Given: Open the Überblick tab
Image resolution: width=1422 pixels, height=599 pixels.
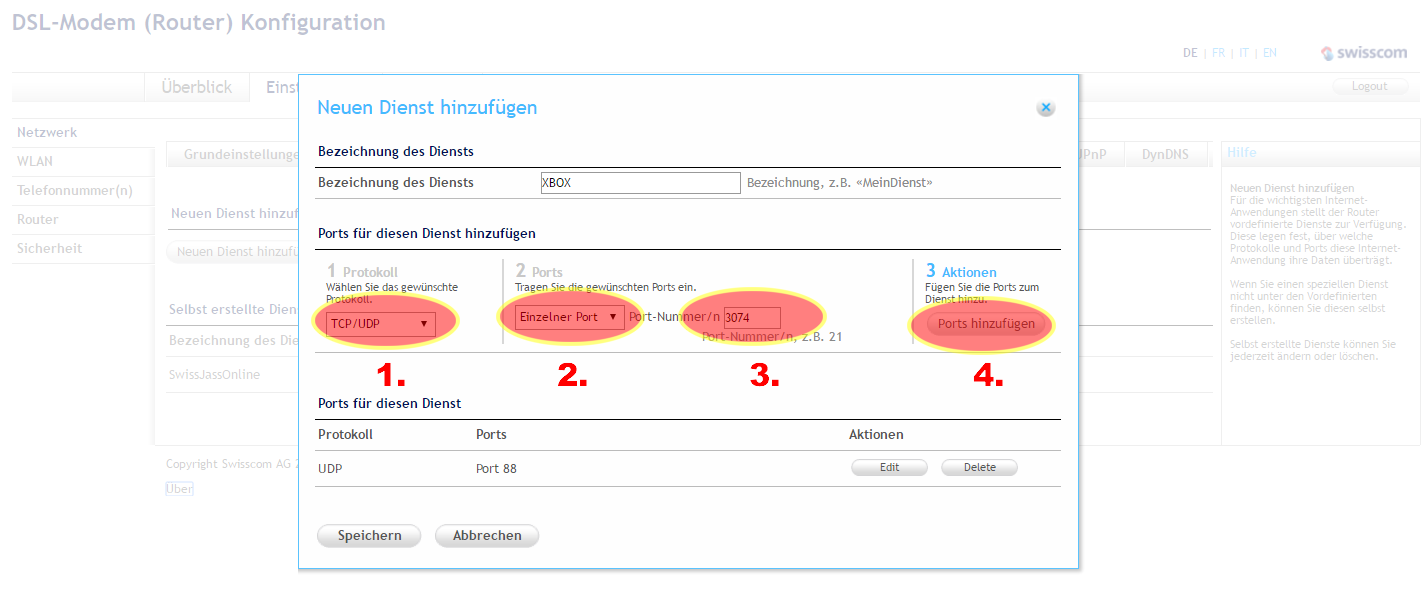Looking at the screenshot, I should click(x=197, y=88).
